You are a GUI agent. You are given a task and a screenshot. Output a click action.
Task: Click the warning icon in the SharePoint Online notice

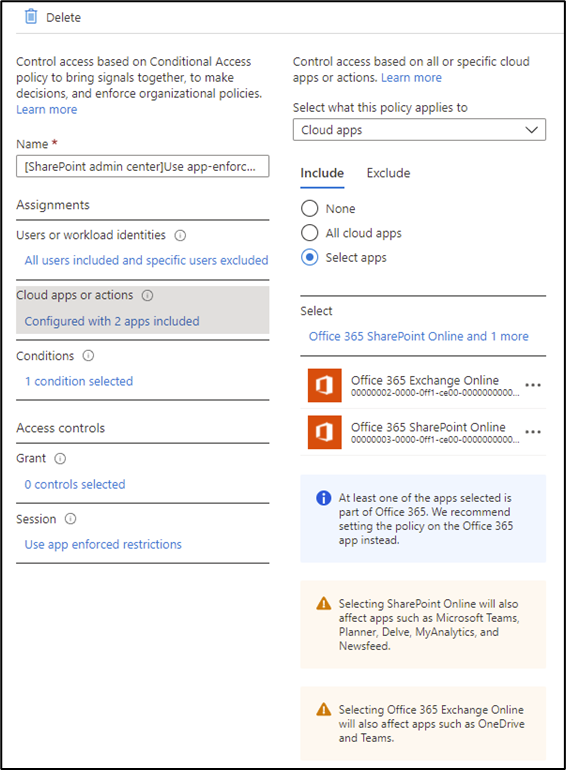323,603
